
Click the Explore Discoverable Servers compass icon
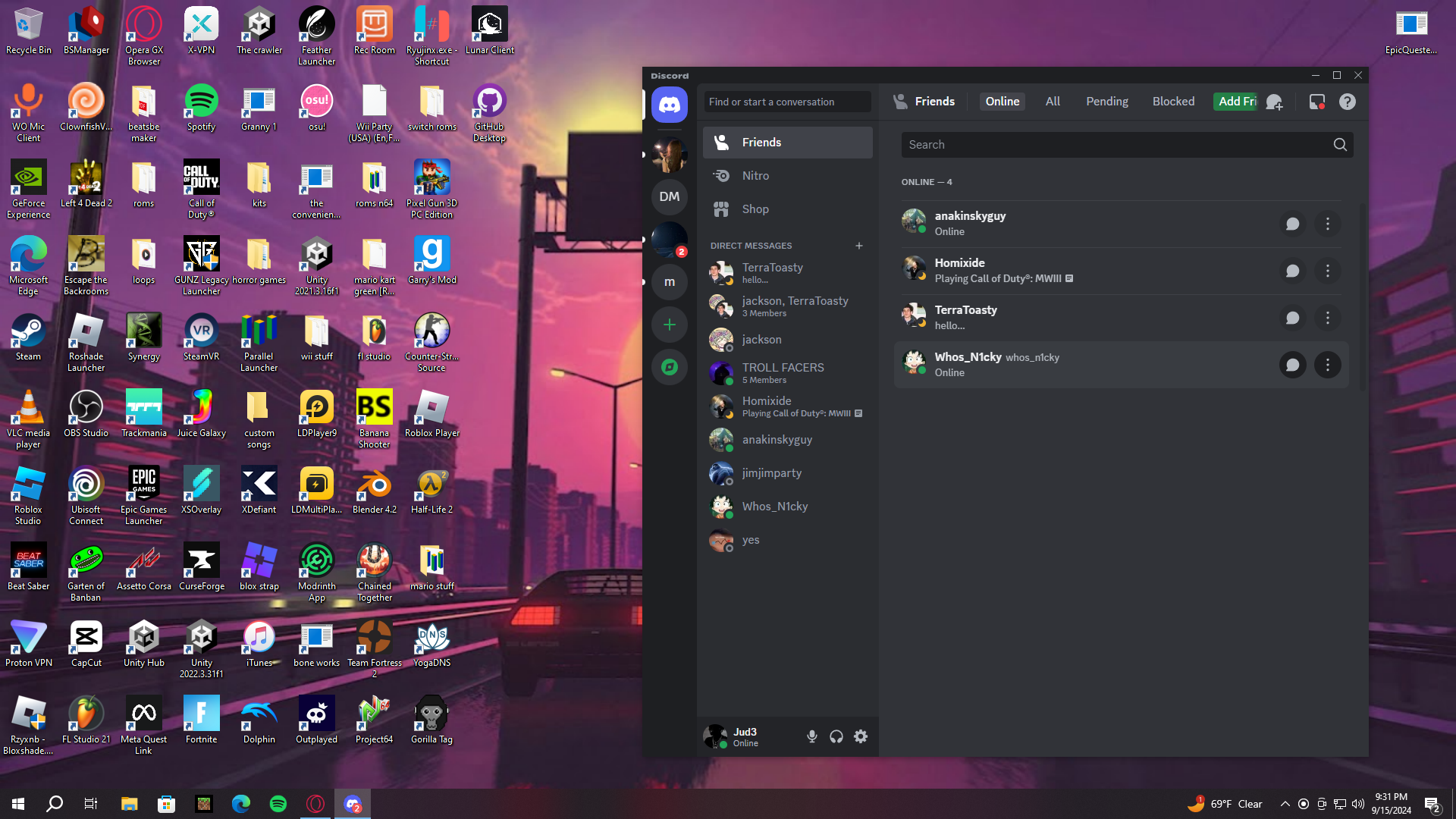tap(670, 368)
